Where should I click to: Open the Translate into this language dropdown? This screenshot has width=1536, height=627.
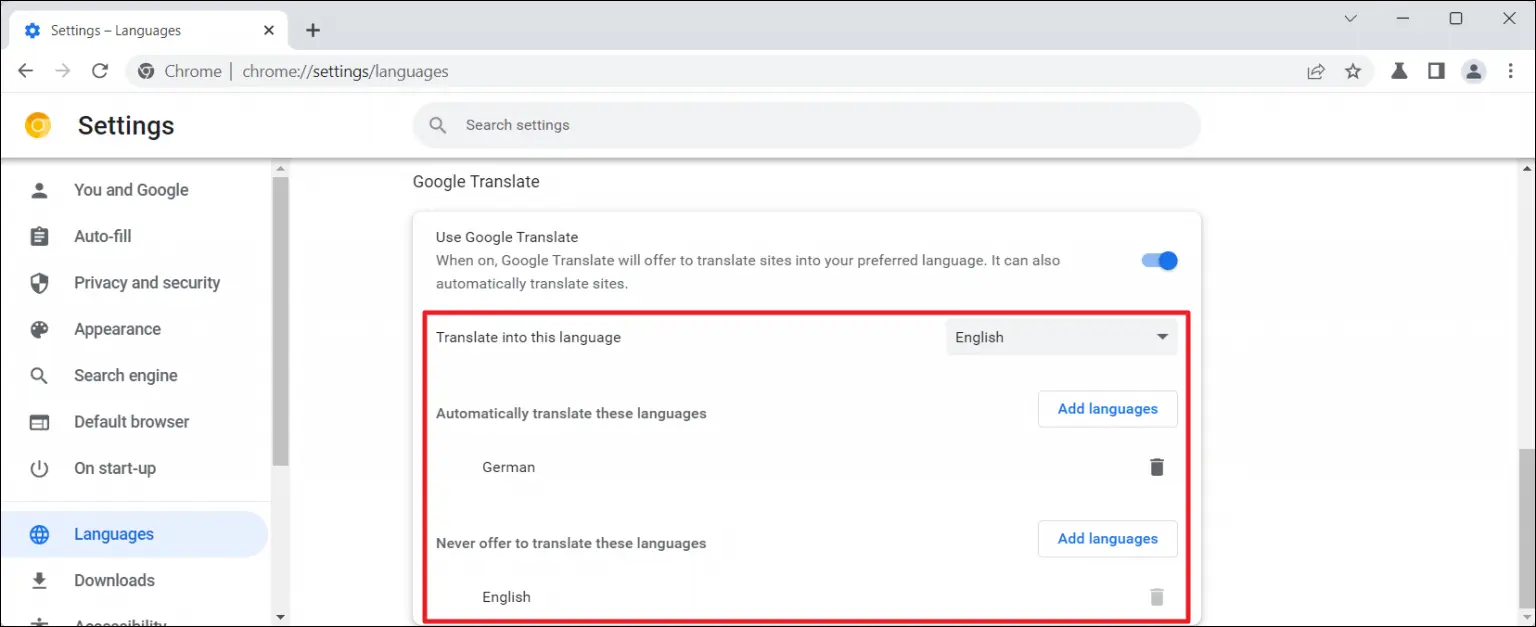click(x=1061, y=337)
